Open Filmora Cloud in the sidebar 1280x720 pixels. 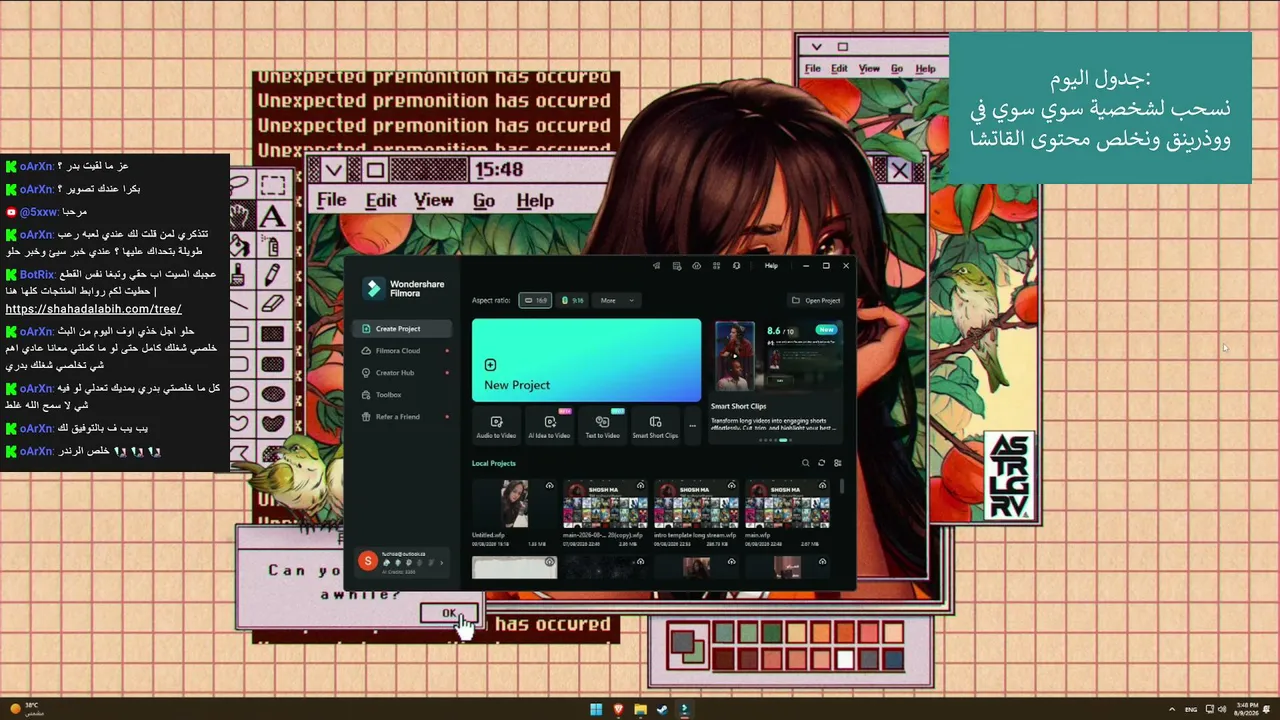tap(401, 351)
